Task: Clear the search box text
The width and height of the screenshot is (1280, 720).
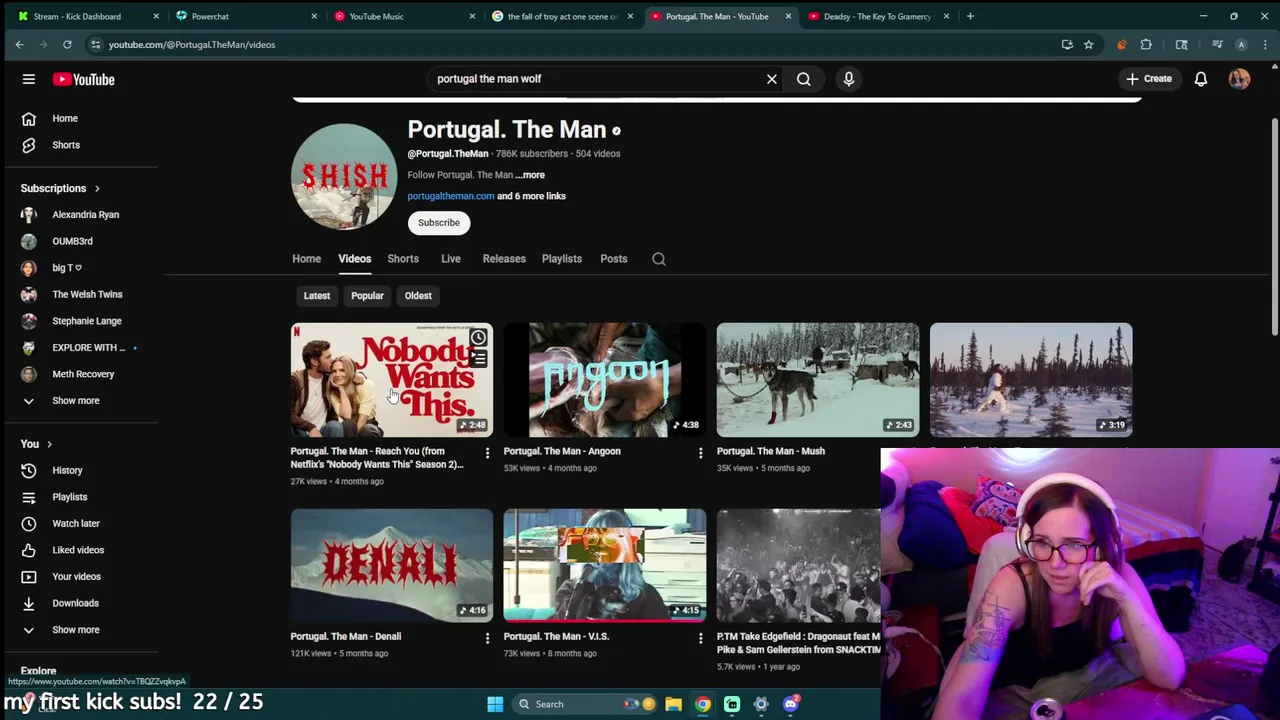Action: (x=772, y=79)
